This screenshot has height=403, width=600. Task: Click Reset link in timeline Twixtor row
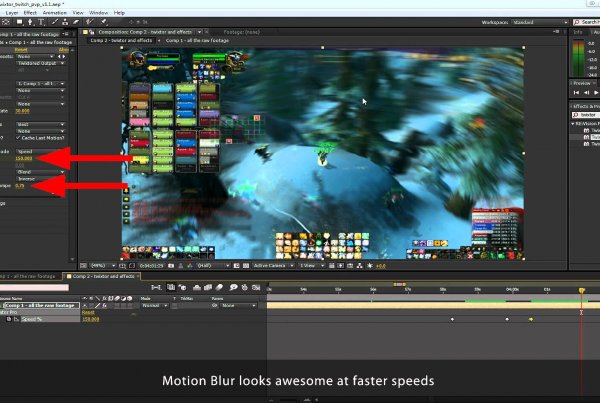pos(88,313)
